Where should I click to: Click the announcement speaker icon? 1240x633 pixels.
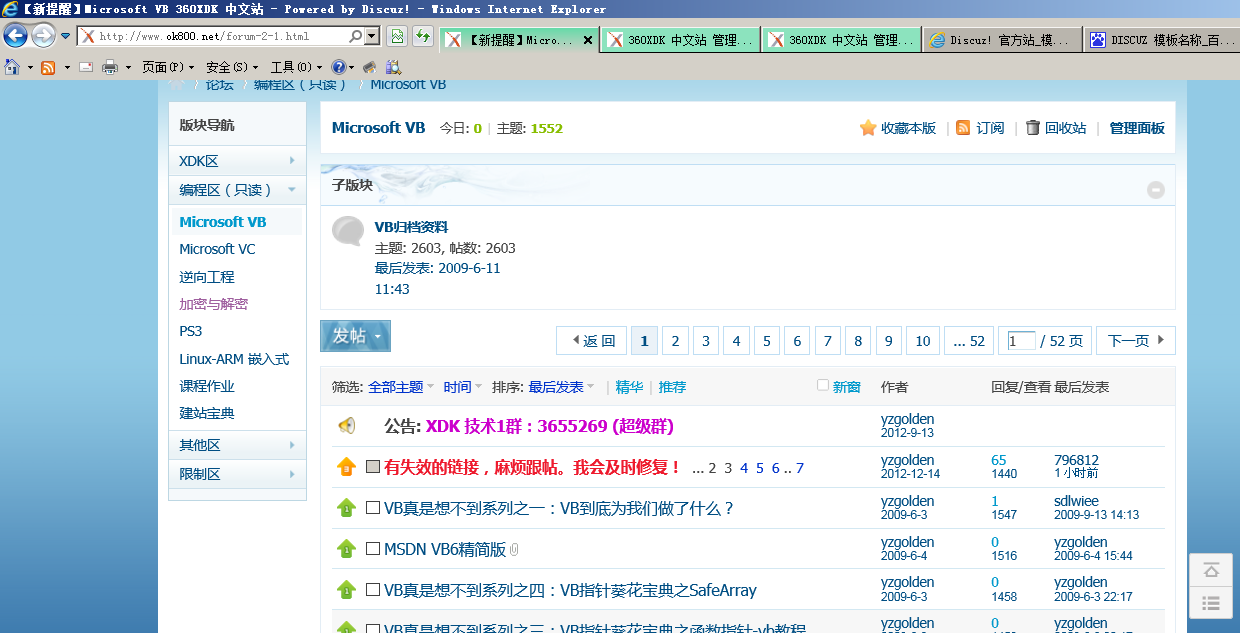(x=346, y=426)
